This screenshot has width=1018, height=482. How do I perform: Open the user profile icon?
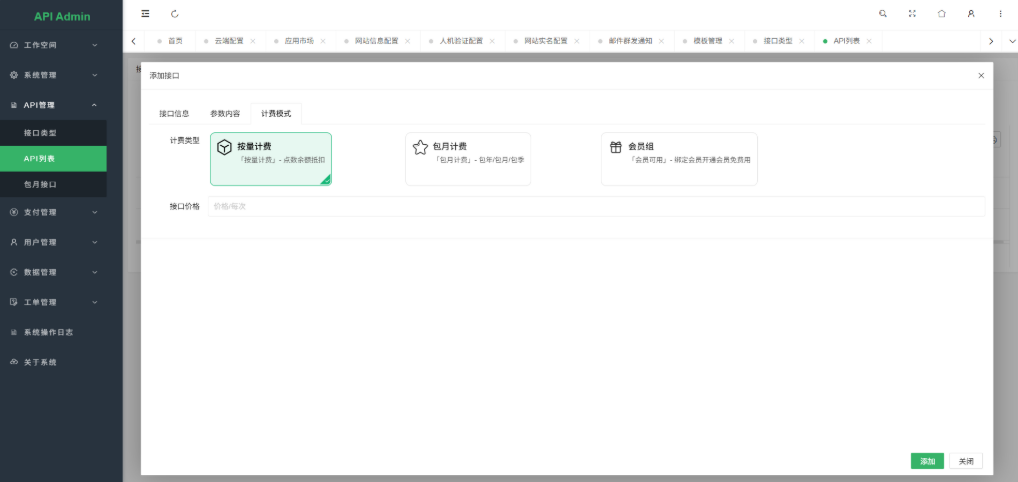[x=971, y=14]
